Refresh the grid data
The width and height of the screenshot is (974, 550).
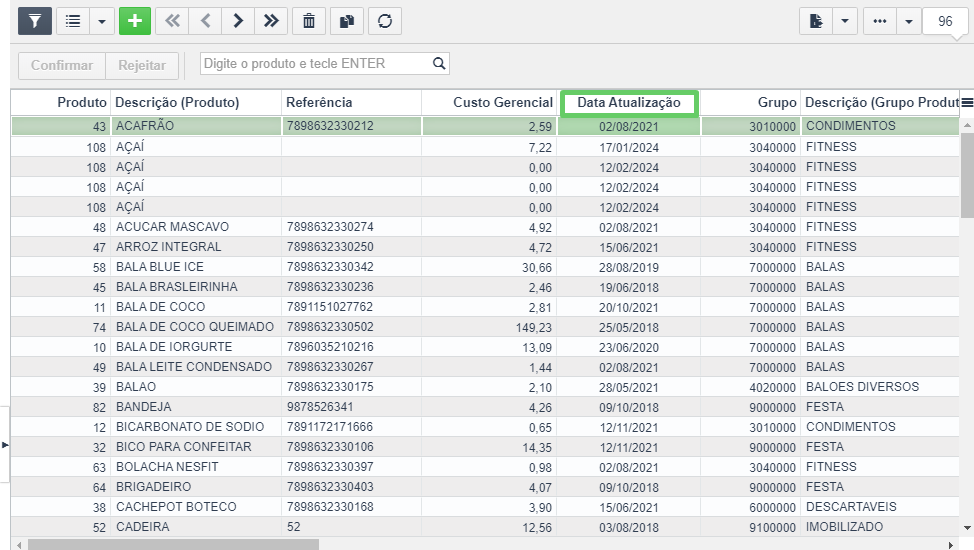385,21
